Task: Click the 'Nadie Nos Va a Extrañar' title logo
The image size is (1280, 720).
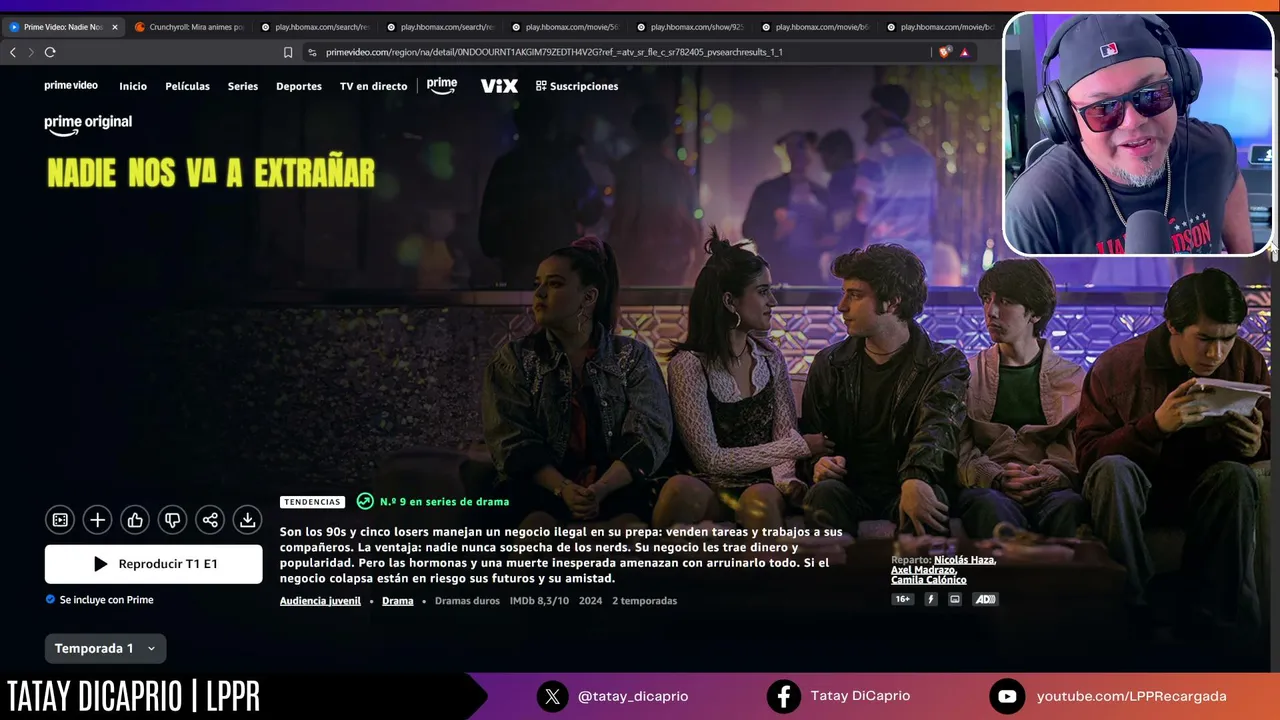Action: 211,173
